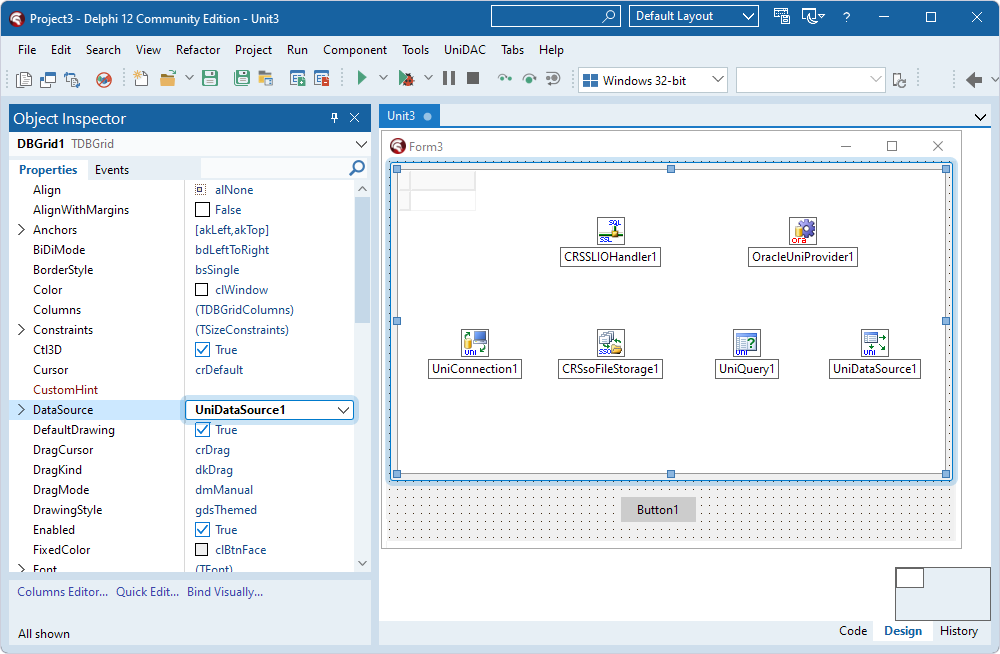Image resolution: width=1000 pixels, height=654 pixels.
Task: Open the DataSource property dropdown
Action: pyautogui.click(x=344, y=409)
